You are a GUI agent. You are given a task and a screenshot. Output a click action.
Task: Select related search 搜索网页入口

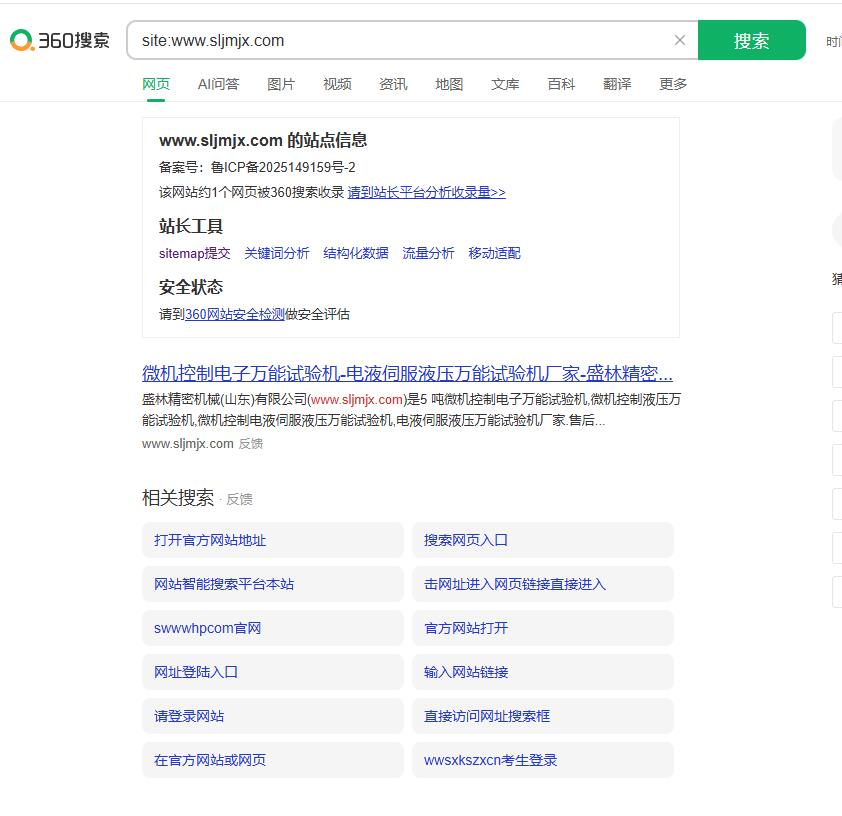coord(542,540)
